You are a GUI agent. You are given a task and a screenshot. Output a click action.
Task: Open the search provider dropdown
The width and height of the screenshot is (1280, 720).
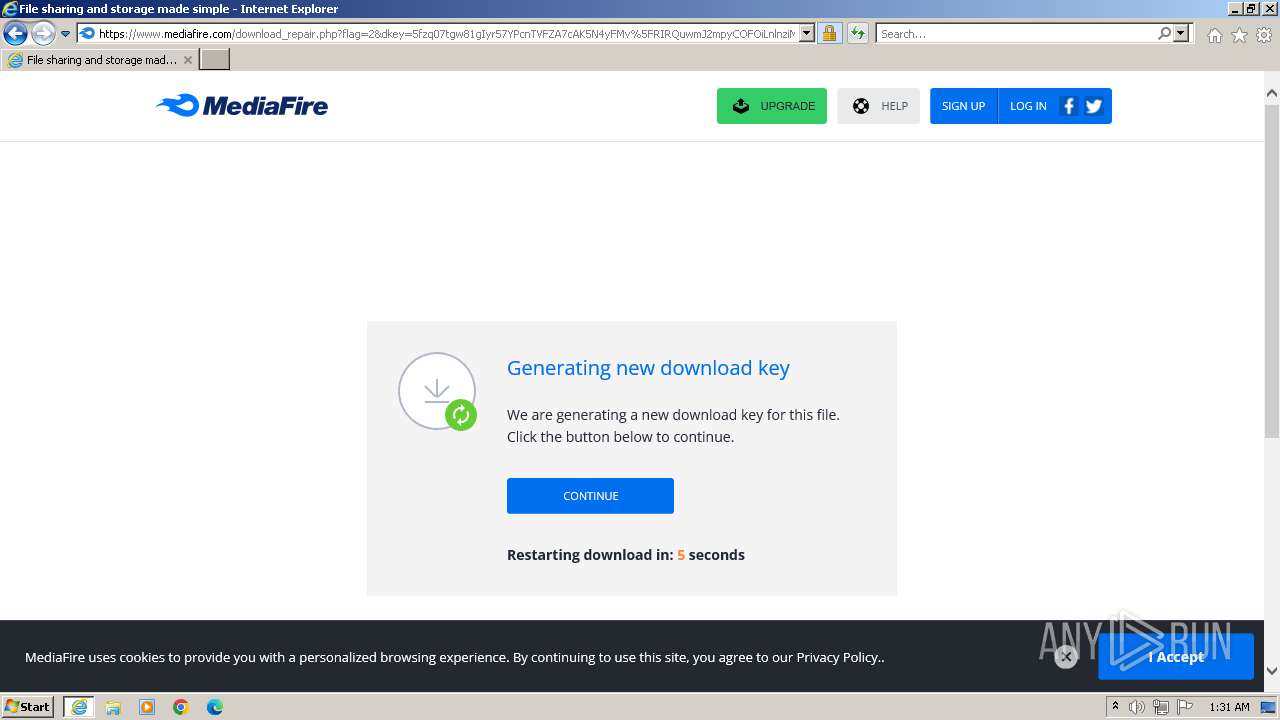click(x=1181, y=33)
